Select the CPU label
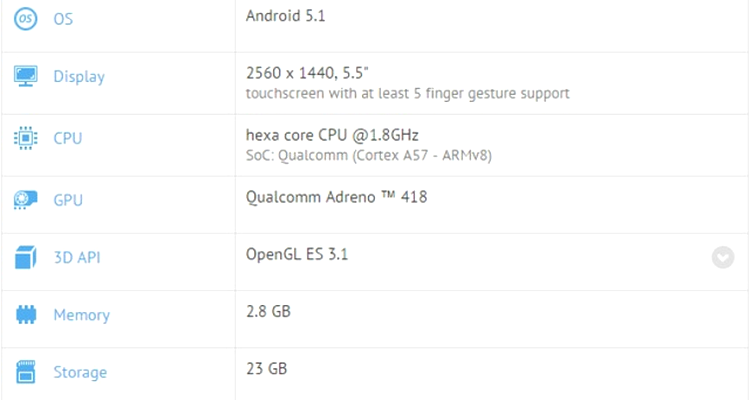The width and height of the screenshot is (750, 400). click(67, 138)
